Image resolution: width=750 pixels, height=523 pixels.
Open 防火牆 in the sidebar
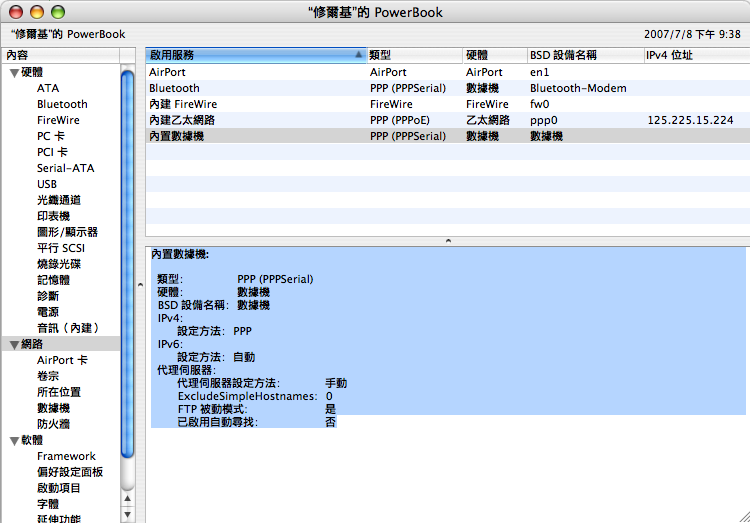tap(54, 424)
